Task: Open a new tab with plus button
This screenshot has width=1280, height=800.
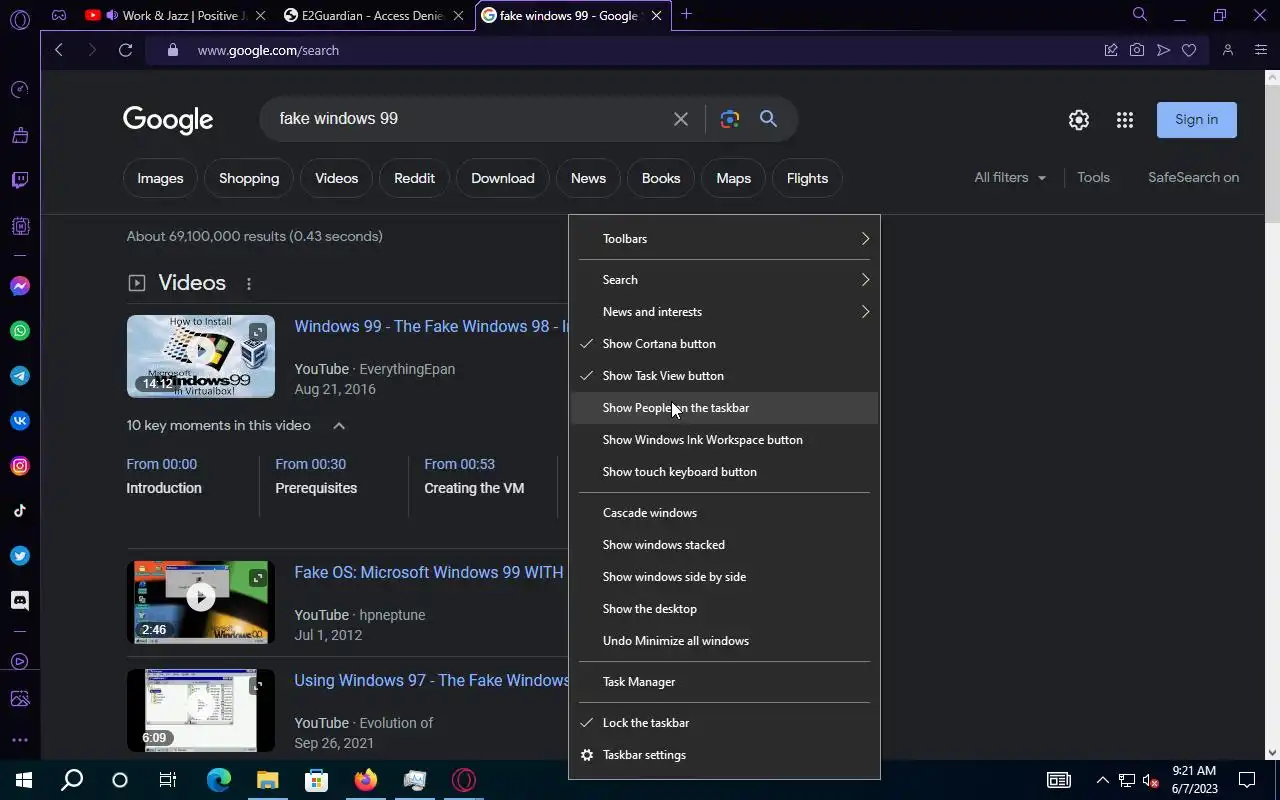Action: [686, 15]
